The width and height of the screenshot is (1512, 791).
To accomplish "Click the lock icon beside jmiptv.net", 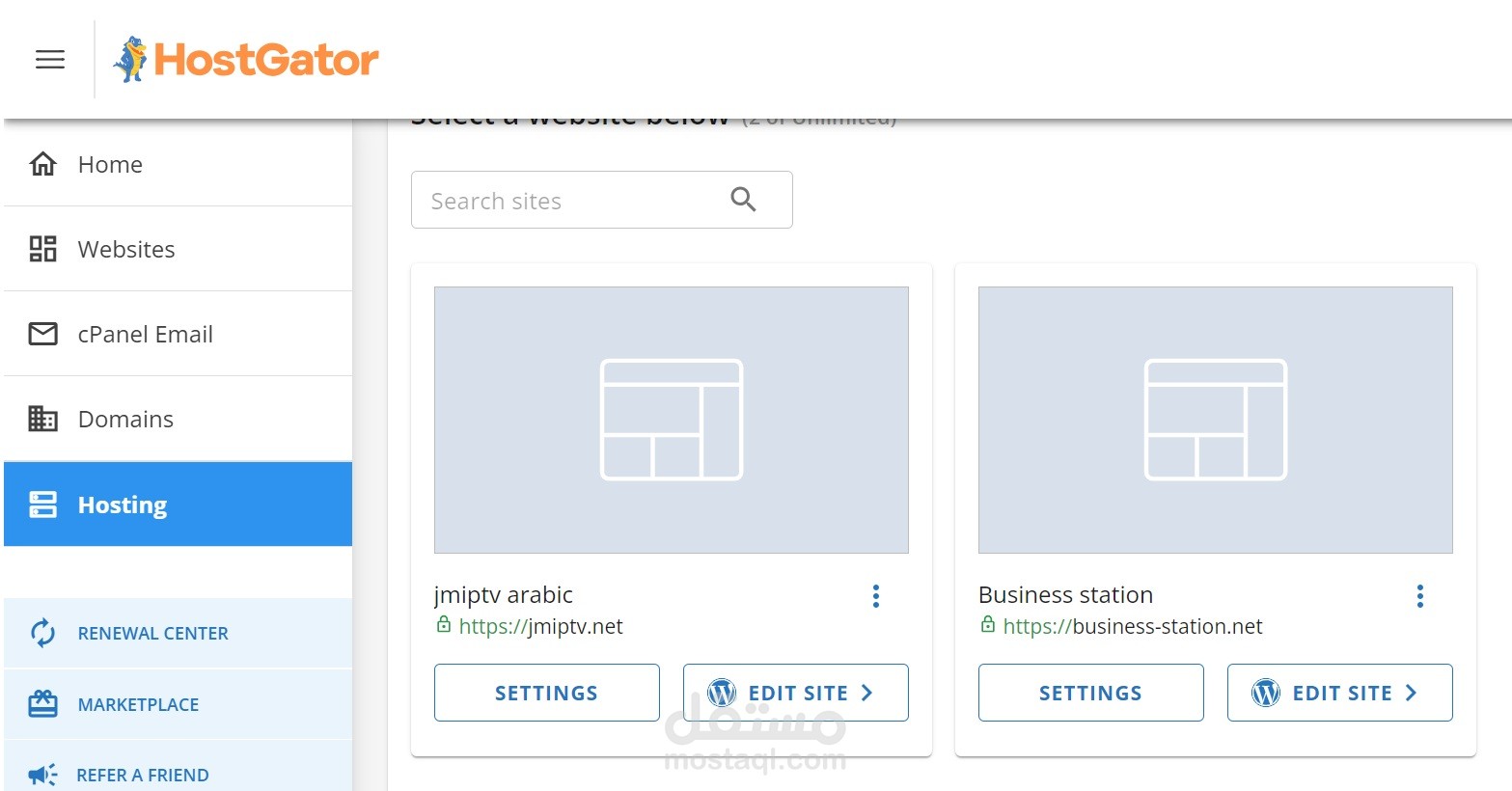I will pyautogui.click(x=444, y=625).
